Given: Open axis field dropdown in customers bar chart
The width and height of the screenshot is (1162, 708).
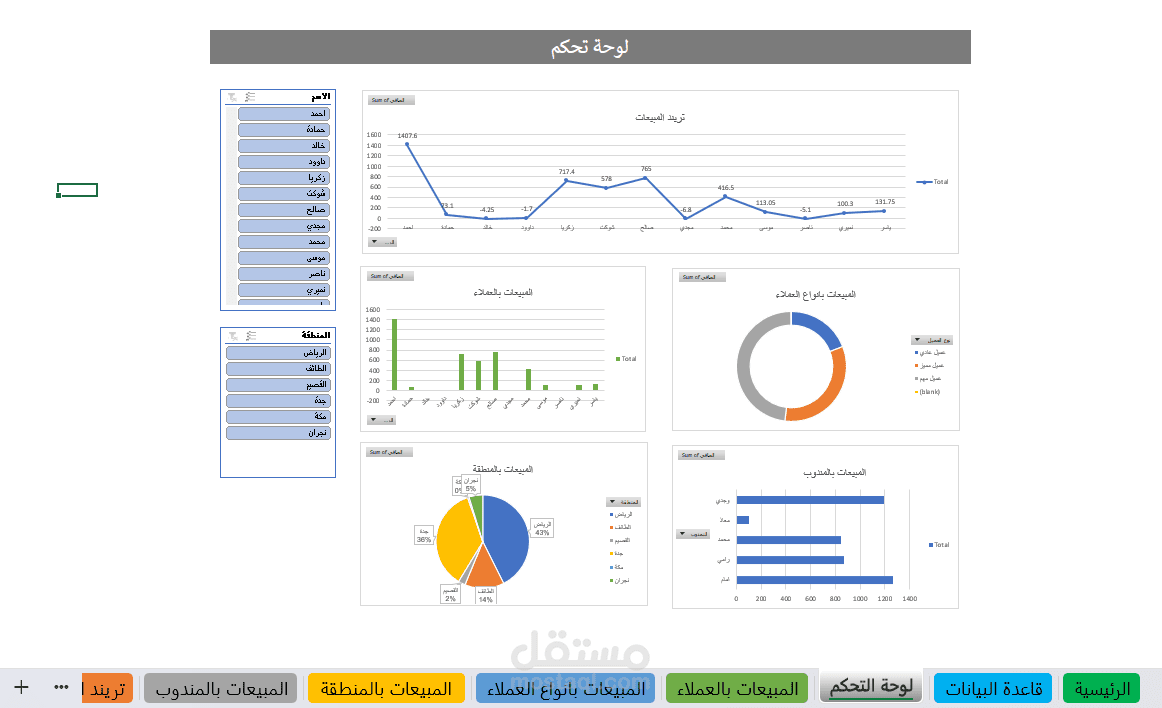Looking at the screenshot, I should (x=382, y=420).
